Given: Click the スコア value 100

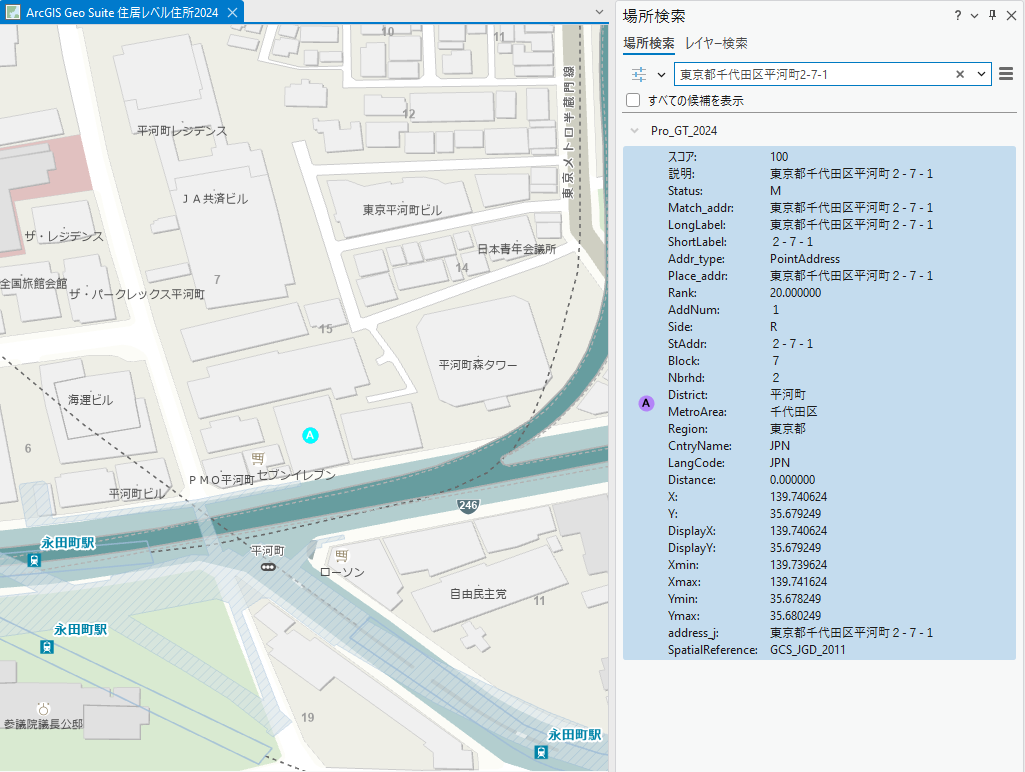Looking at the screenshot, I should coord(779,157).
